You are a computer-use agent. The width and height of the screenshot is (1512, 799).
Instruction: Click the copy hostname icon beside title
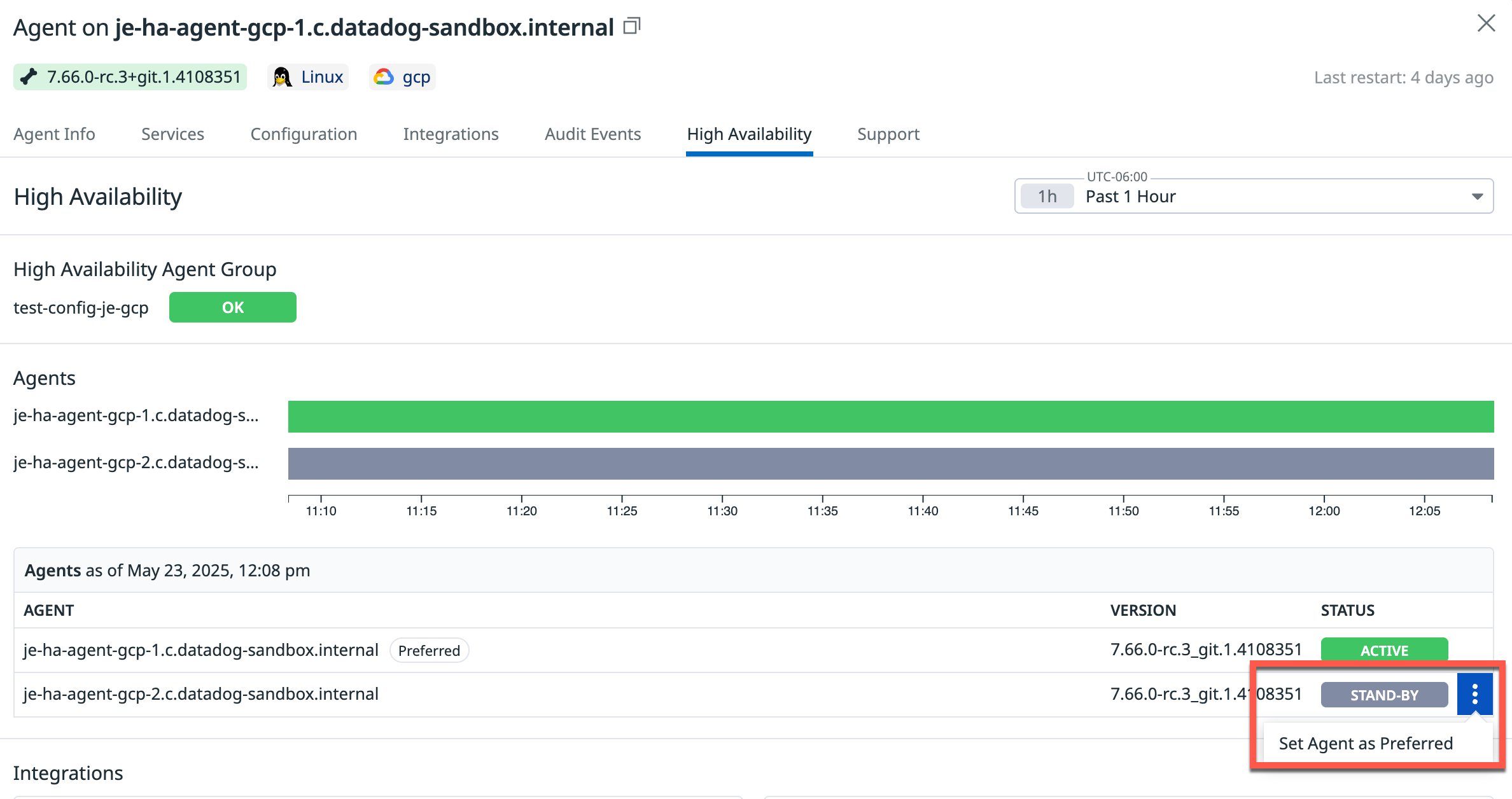pos(631,26)
